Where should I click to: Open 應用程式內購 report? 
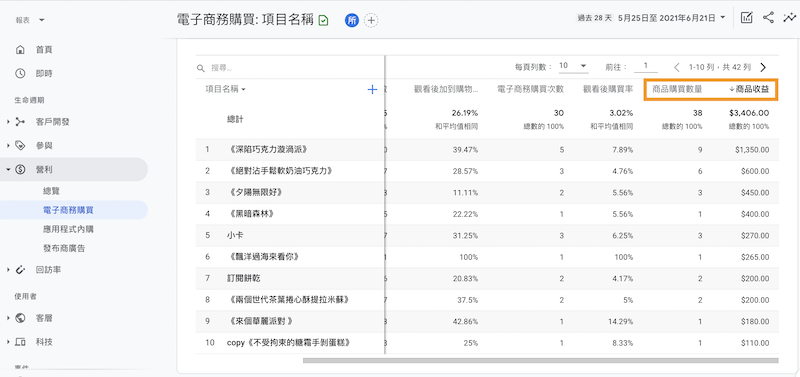click(68, 229)
